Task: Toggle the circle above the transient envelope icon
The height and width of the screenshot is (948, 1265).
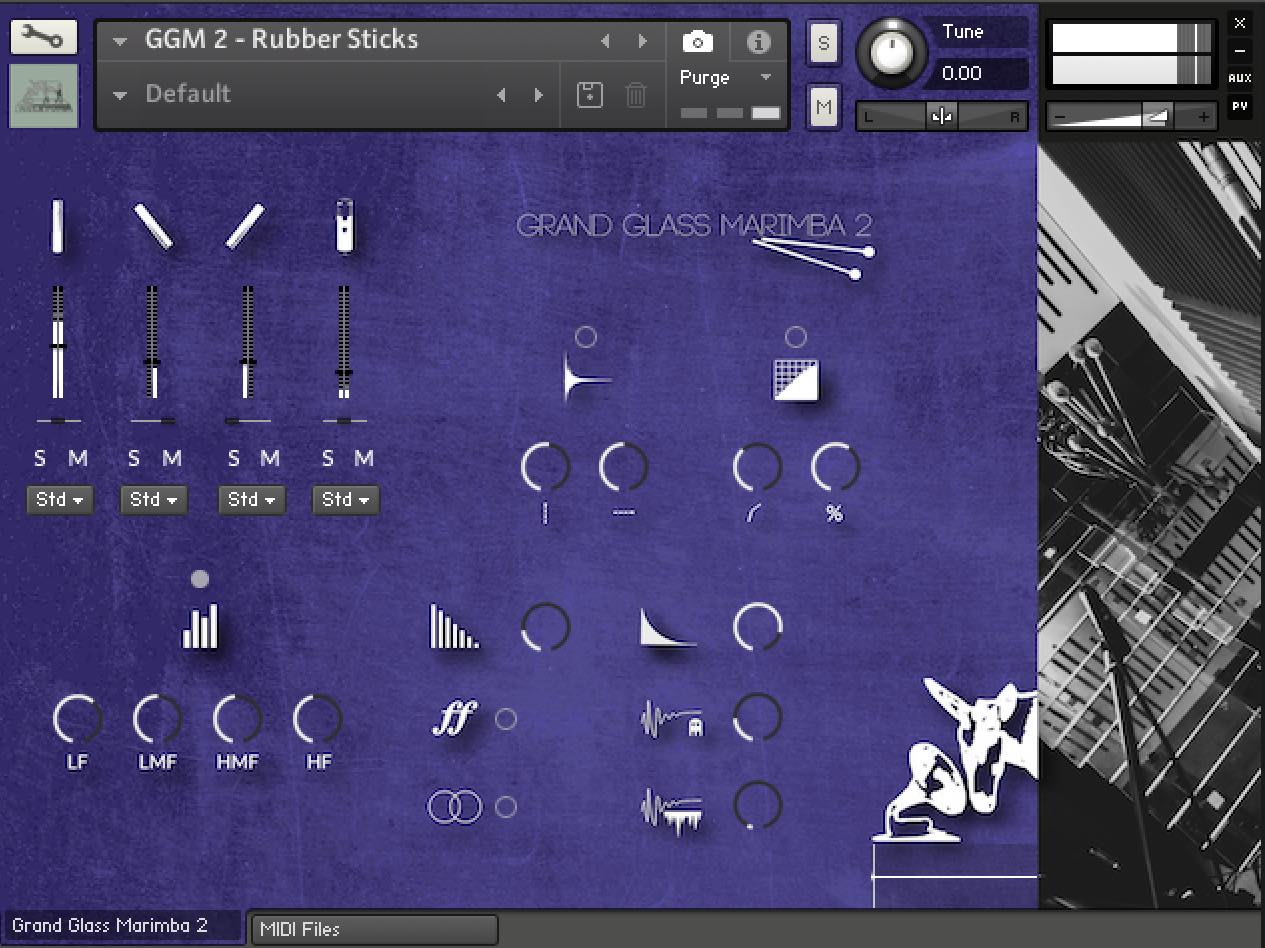Action: tap(586, 337)
